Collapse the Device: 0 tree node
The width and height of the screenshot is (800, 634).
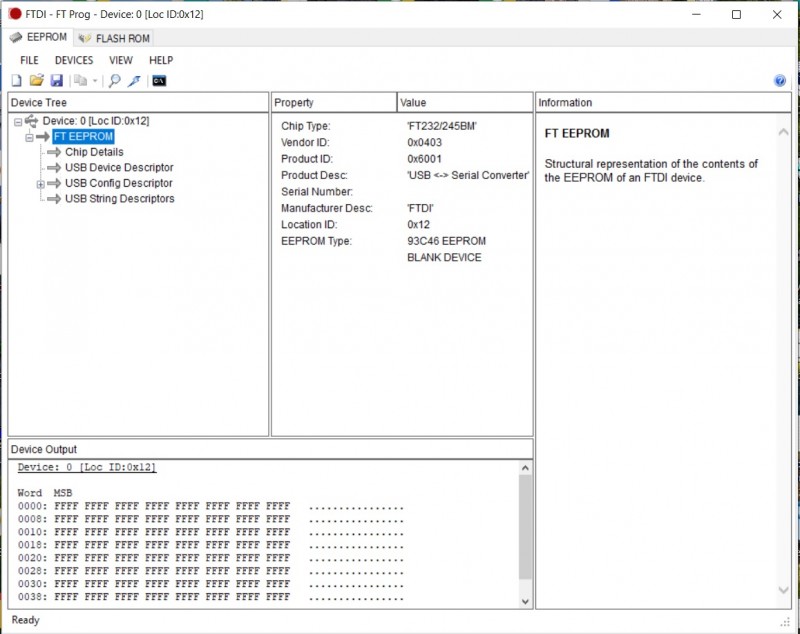click(x=18, y=122)
